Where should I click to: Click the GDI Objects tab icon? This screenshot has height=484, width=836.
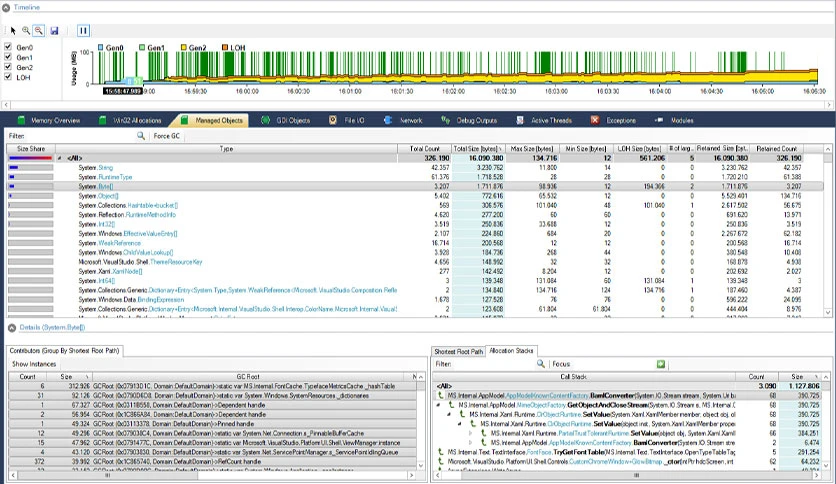pyautogui.click(x=266, y=120)
